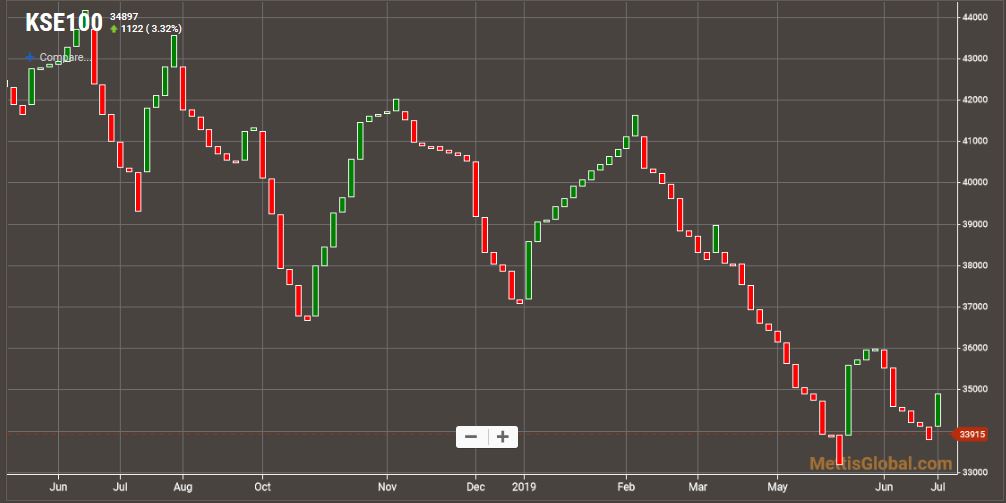This screenshot has height=503, width=1006.
Task: Click the 43000 price axis label
Action: [x=976, y=58]
